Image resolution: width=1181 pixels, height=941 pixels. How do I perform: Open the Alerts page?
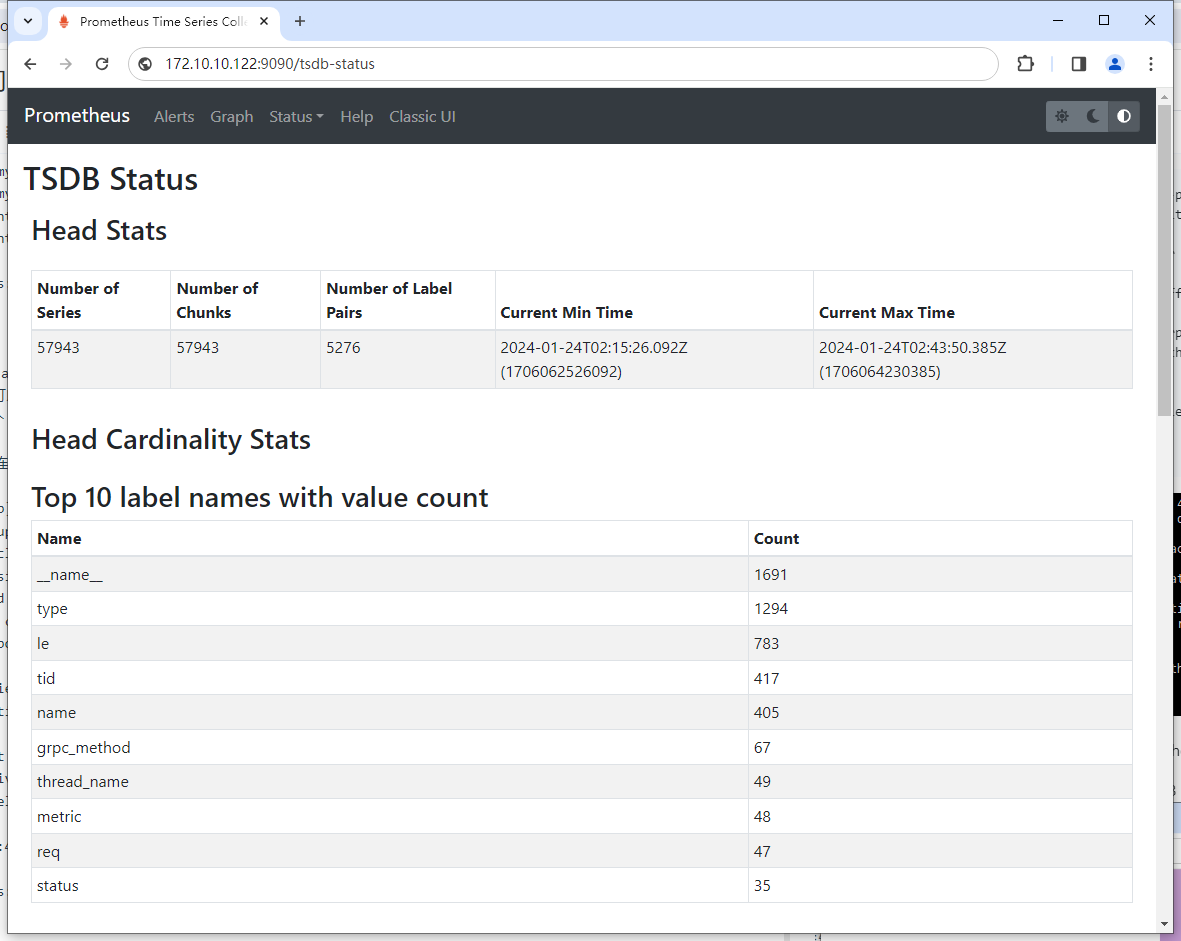(174, 117)
